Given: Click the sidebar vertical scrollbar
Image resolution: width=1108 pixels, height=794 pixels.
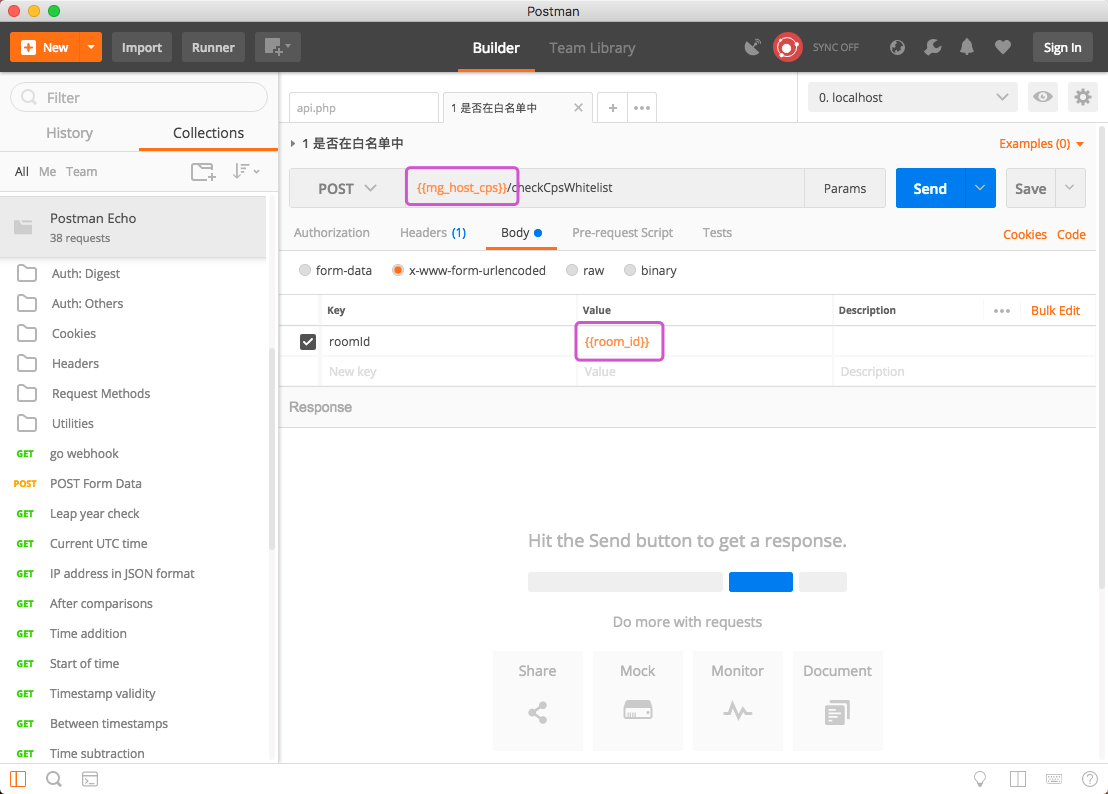Looking at the screenshot, I should tap(272, 450).
